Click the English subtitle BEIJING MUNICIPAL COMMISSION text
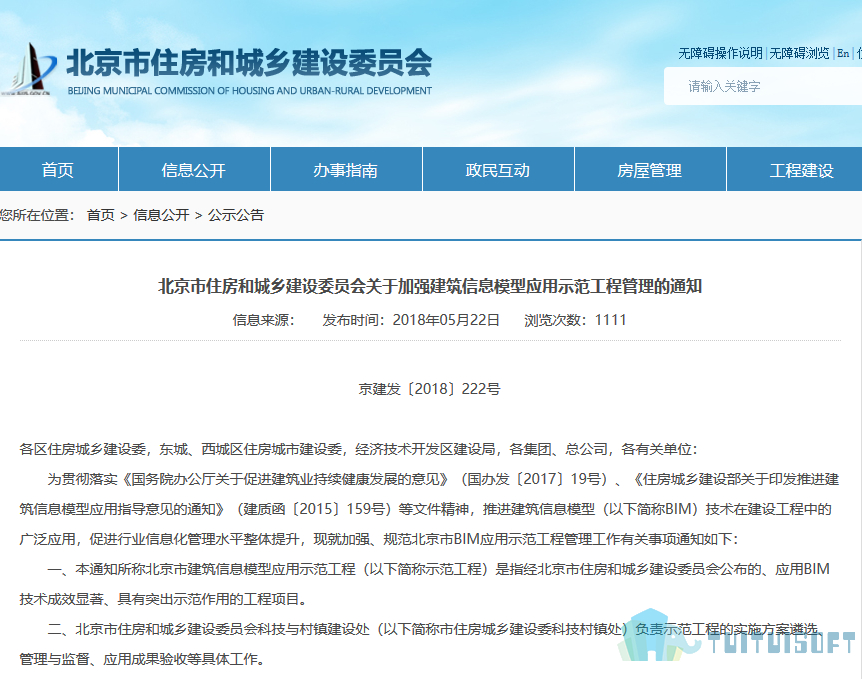The height and width of the screenshot is (679, 862). [x=250, y=91]
